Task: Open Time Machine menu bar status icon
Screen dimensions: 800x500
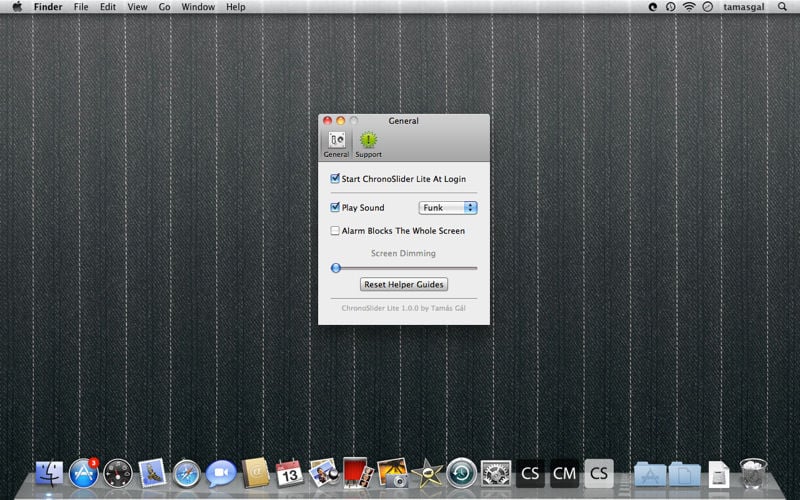Action: coord(670,7)
